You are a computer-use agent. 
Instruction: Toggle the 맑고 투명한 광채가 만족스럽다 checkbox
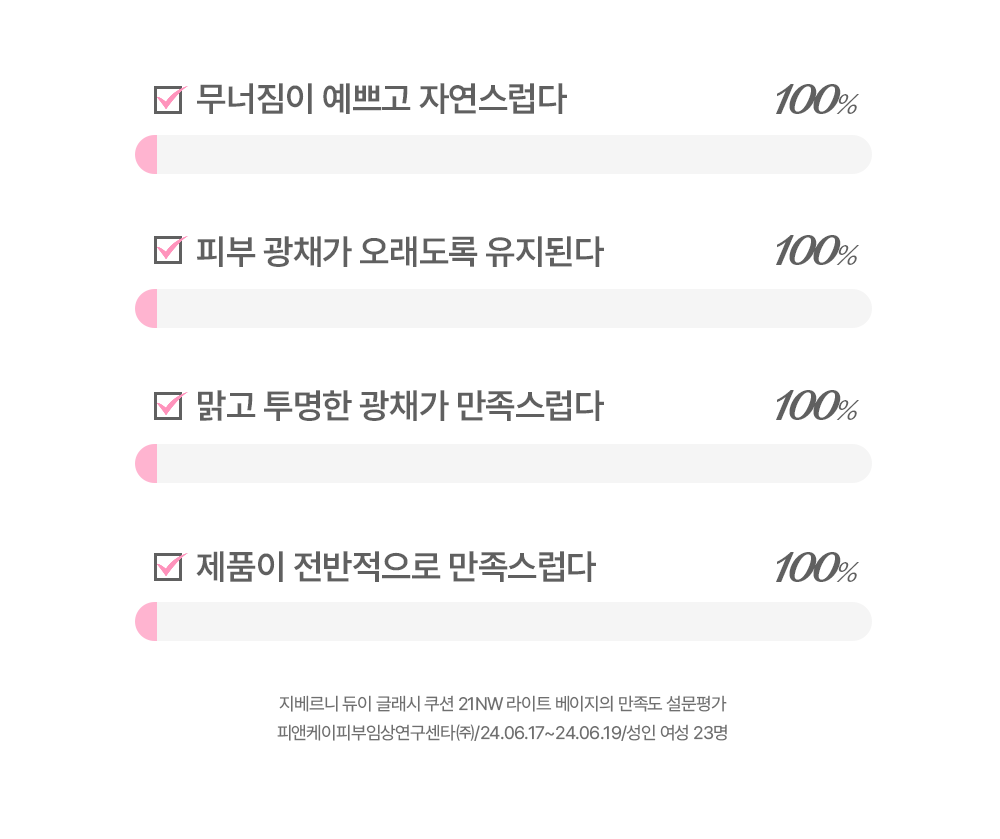tap(169, 405)
